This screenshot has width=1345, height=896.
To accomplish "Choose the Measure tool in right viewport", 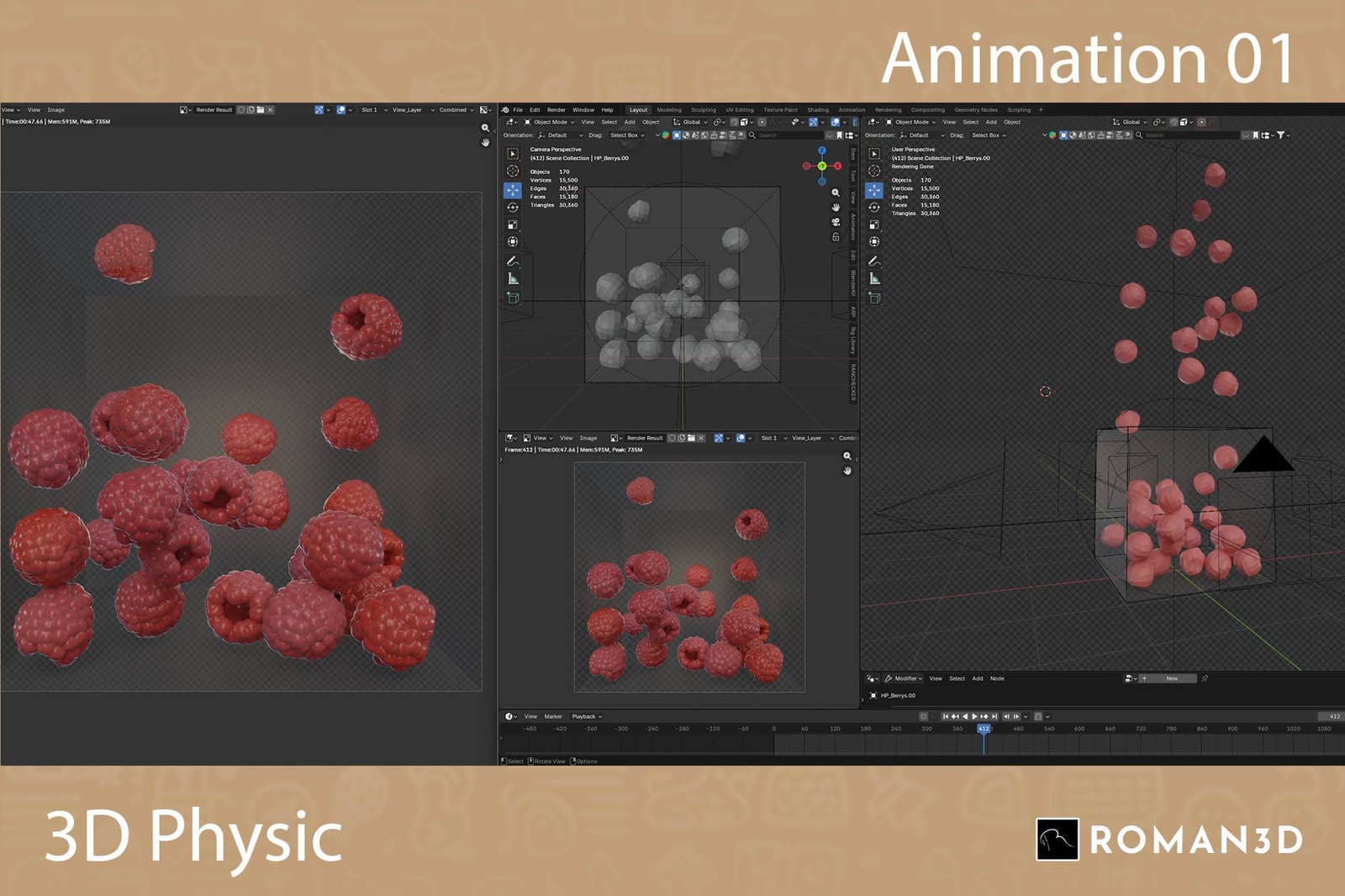I will [874, 279].
